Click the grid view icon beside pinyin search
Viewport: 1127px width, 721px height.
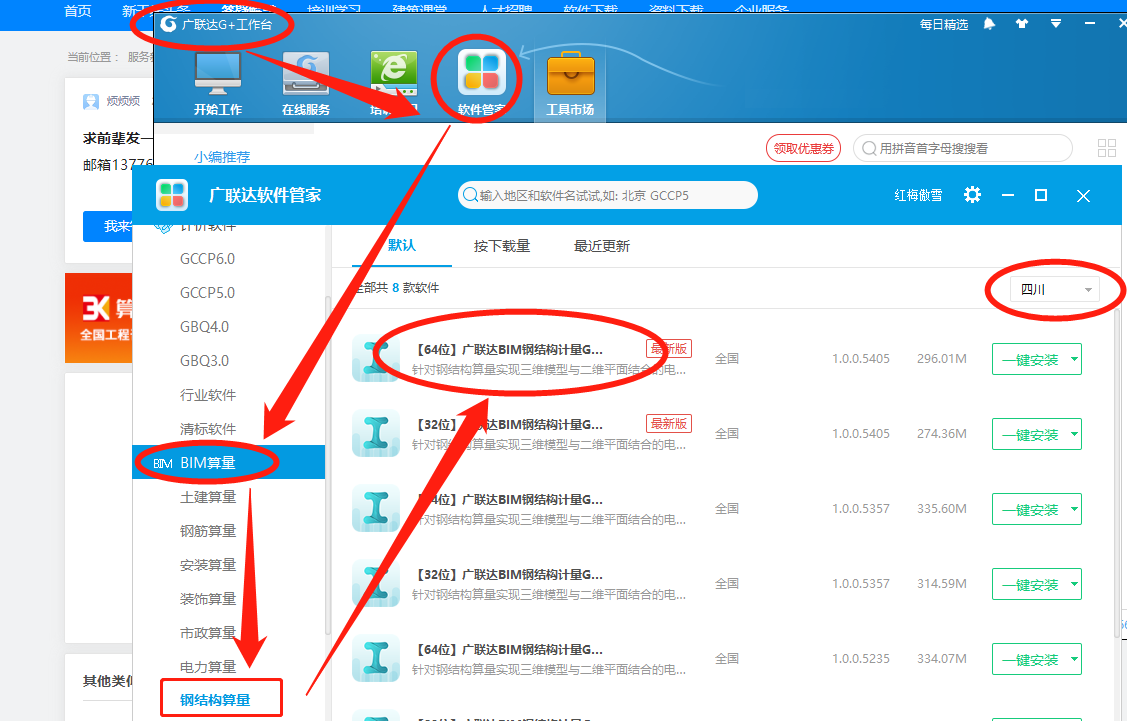[x=1107, y=148]
